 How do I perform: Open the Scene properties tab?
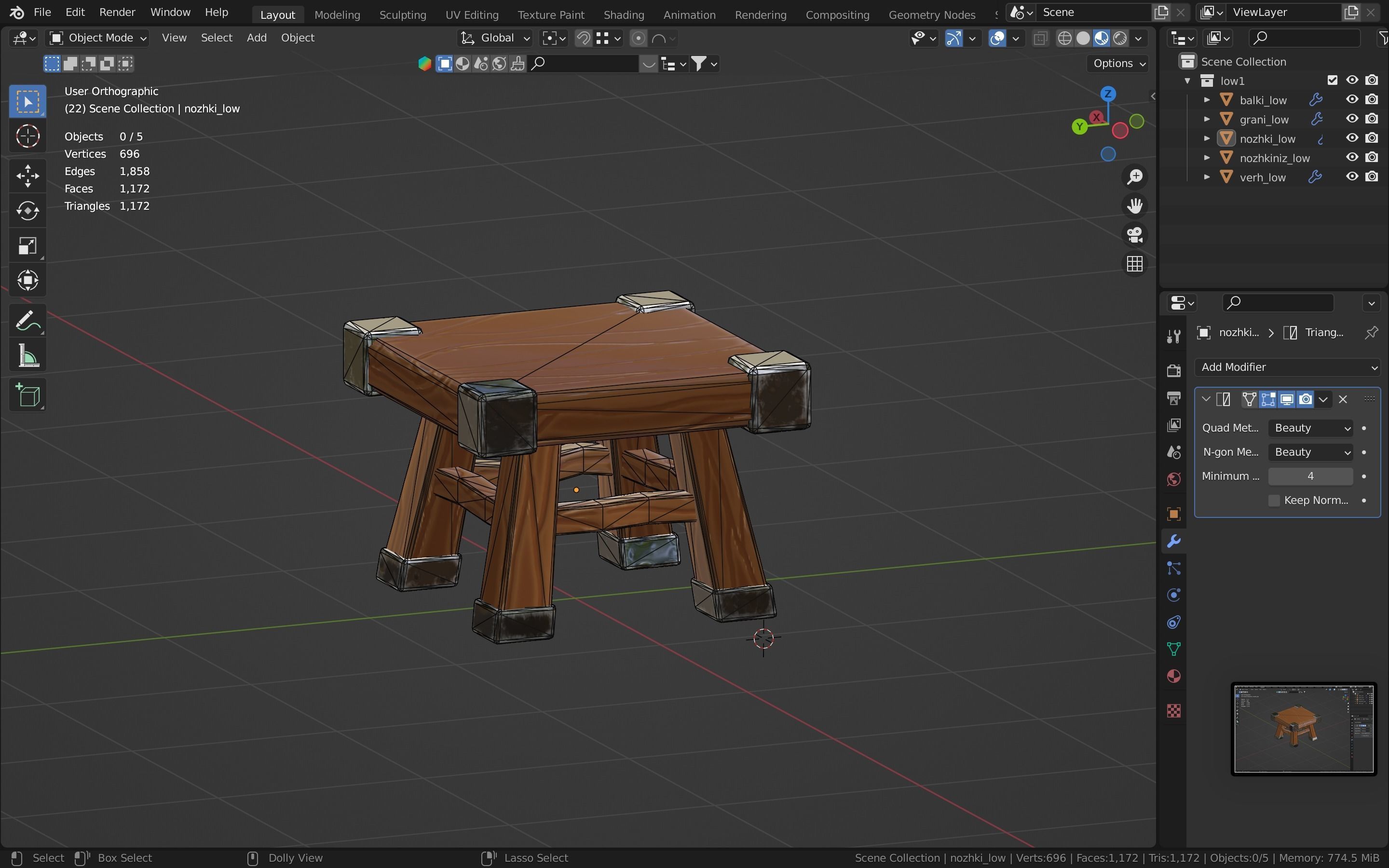coord(1174,452)
